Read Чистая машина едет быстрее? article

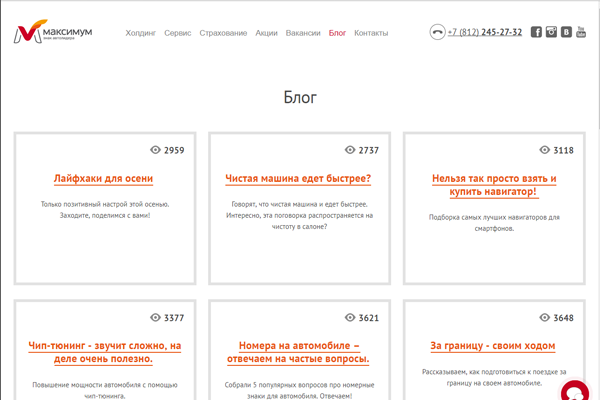coord(298,179)
